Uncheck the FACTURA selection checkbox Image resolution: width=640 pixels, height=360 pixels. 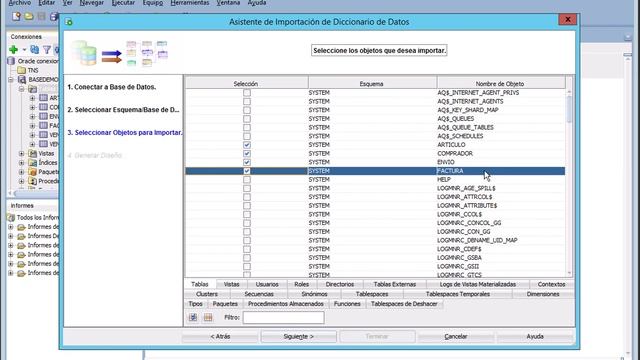247,171
